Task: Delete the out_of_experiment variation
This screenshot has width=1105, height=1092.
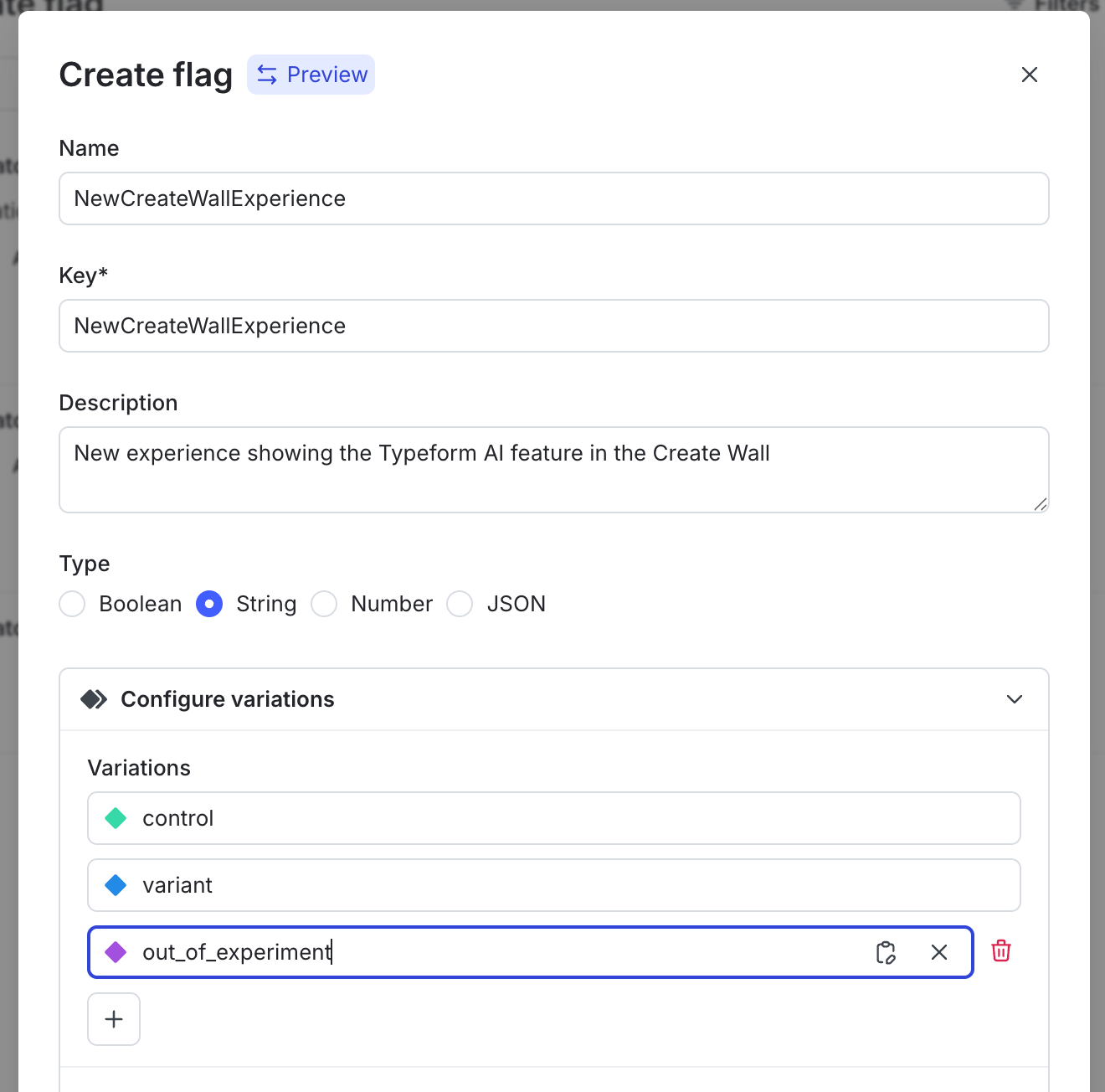Action: [1001, 951]
